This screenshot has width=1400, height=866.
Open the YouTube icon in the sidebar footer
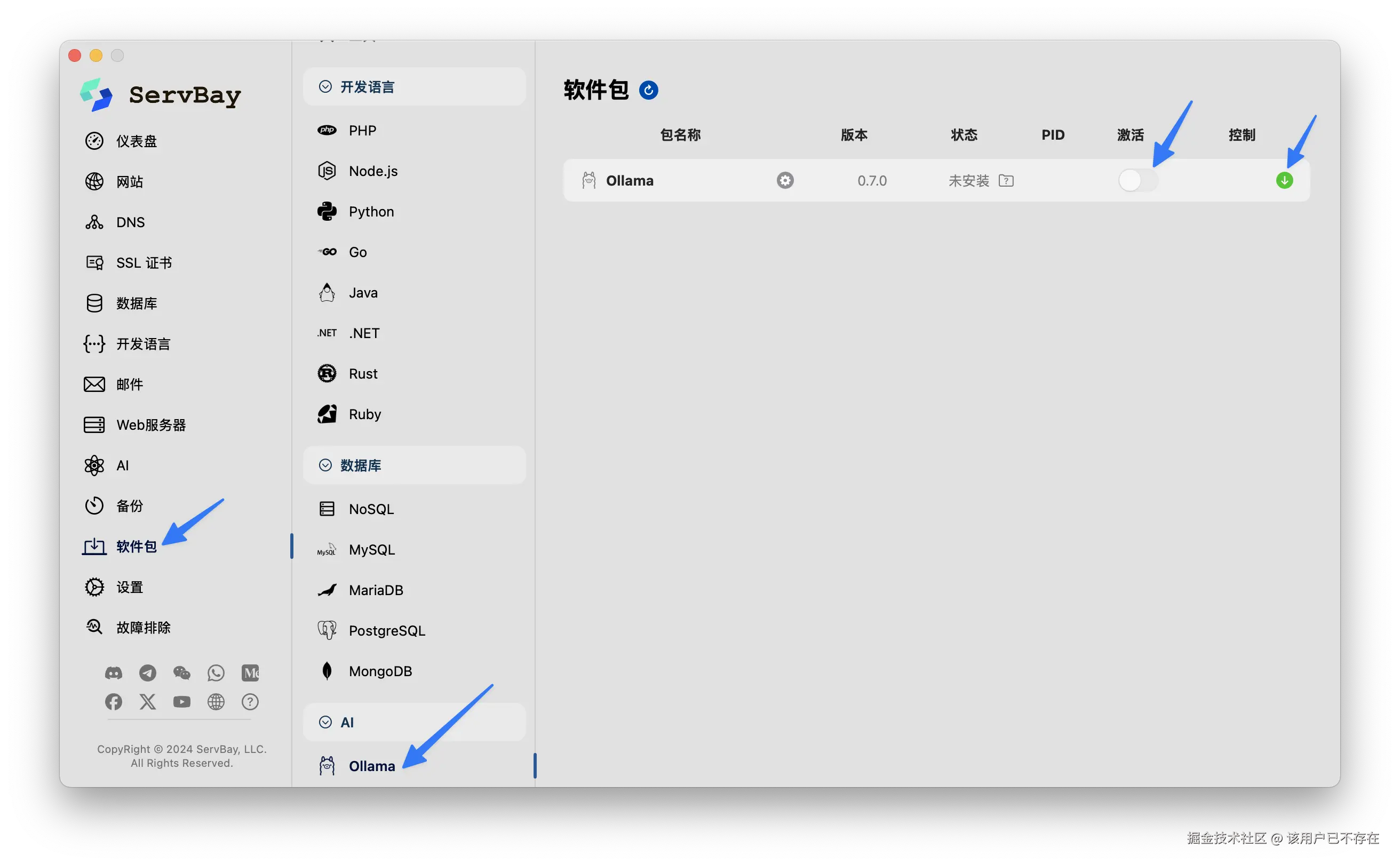click(181, 702)
